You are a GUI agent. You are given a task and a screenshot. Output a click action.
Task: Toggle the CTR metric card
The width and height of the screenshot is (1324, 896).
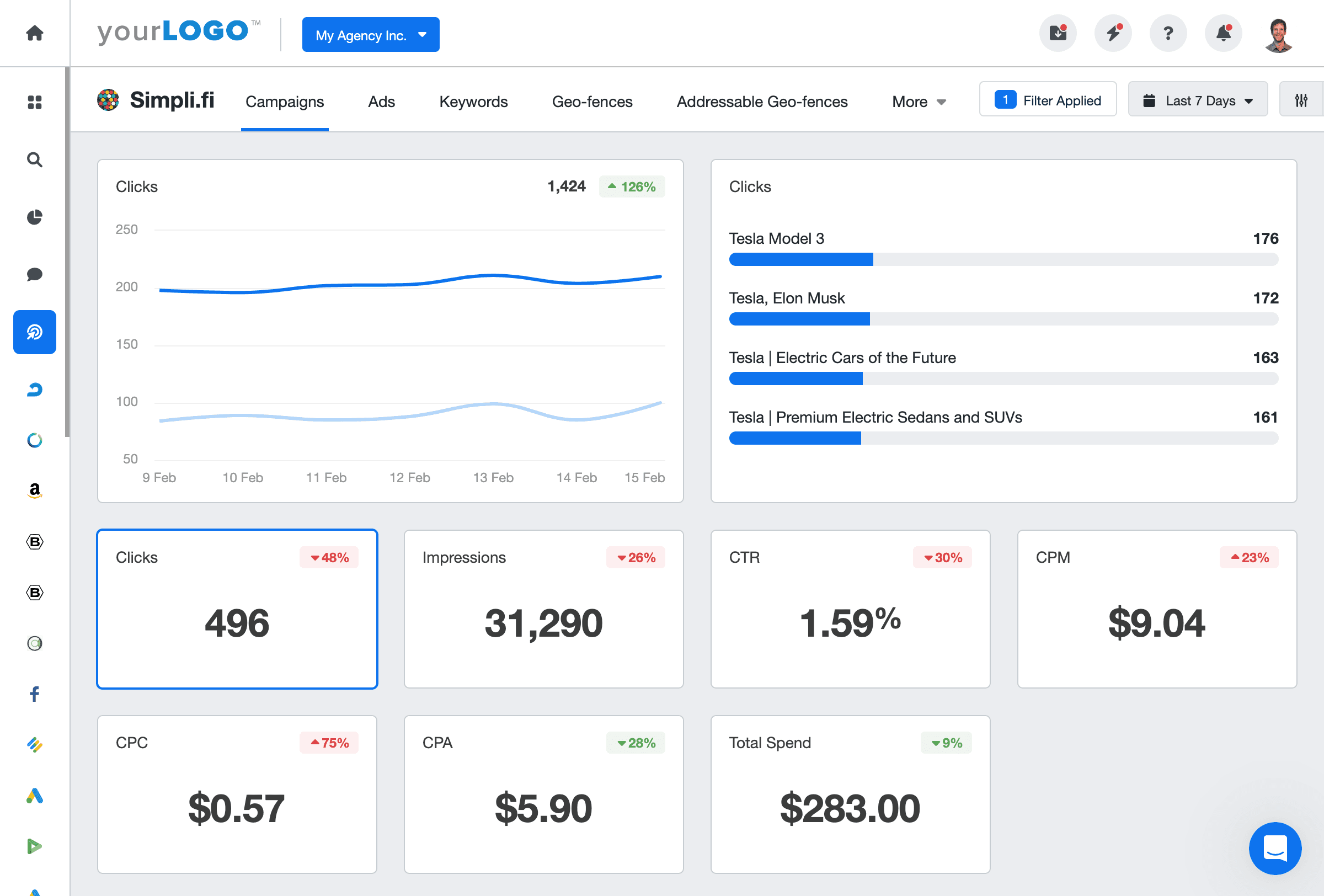click(x=850, y=610)
